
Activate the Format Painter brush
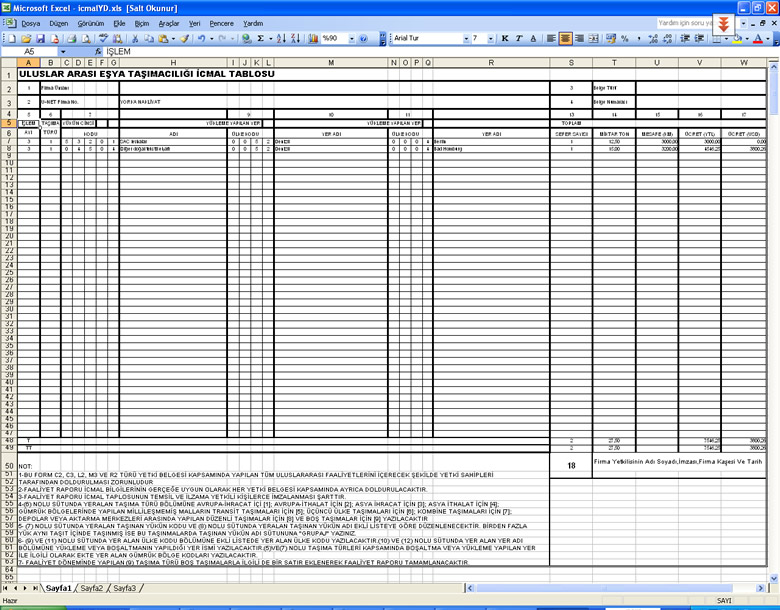click(185, 38)
